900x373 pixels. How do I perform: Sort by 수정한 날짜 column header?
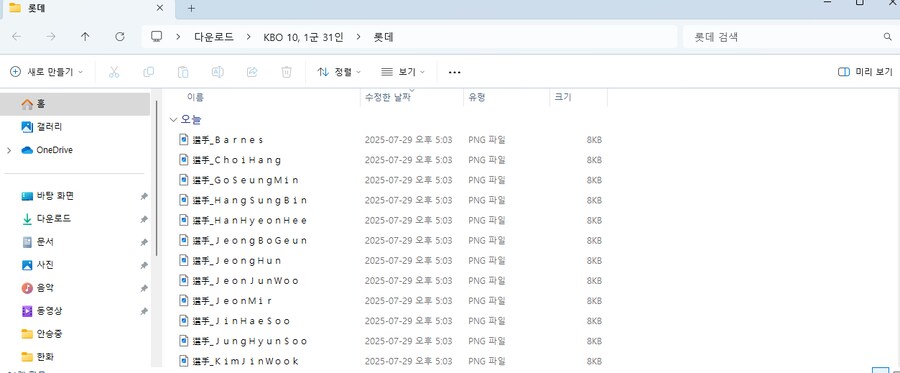(x=387, y=98)
